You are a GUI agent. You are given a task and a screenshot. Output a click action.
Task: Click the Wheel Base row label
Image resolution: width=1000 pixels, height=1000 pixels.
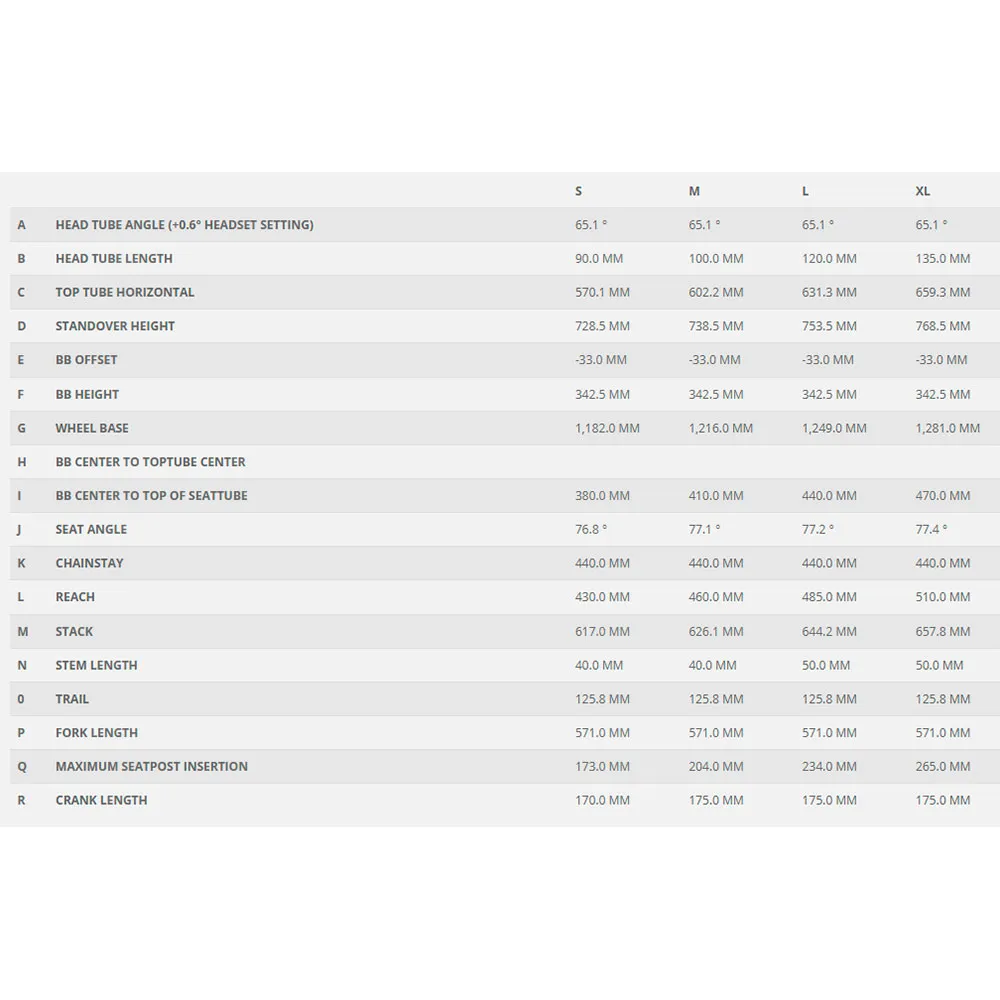pyautogui.click(x=92, y=428)
